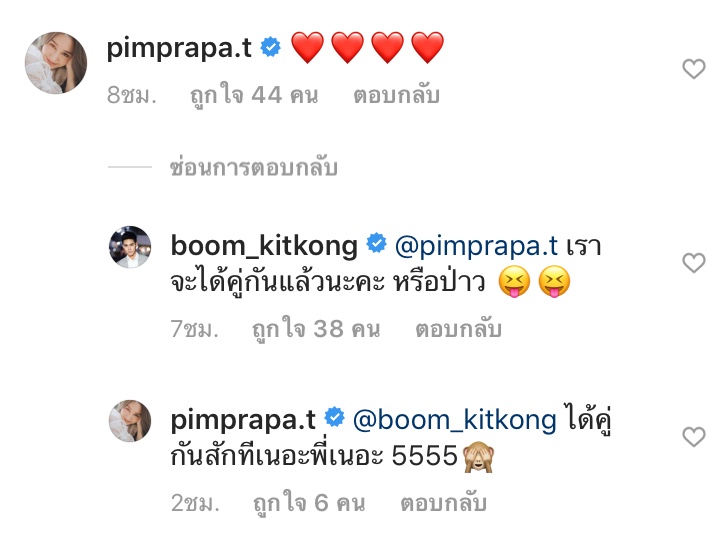View the 6 likes on last reply
This screenshot has width=710, height=548.
pyautogui.click(x=309, y=503)
